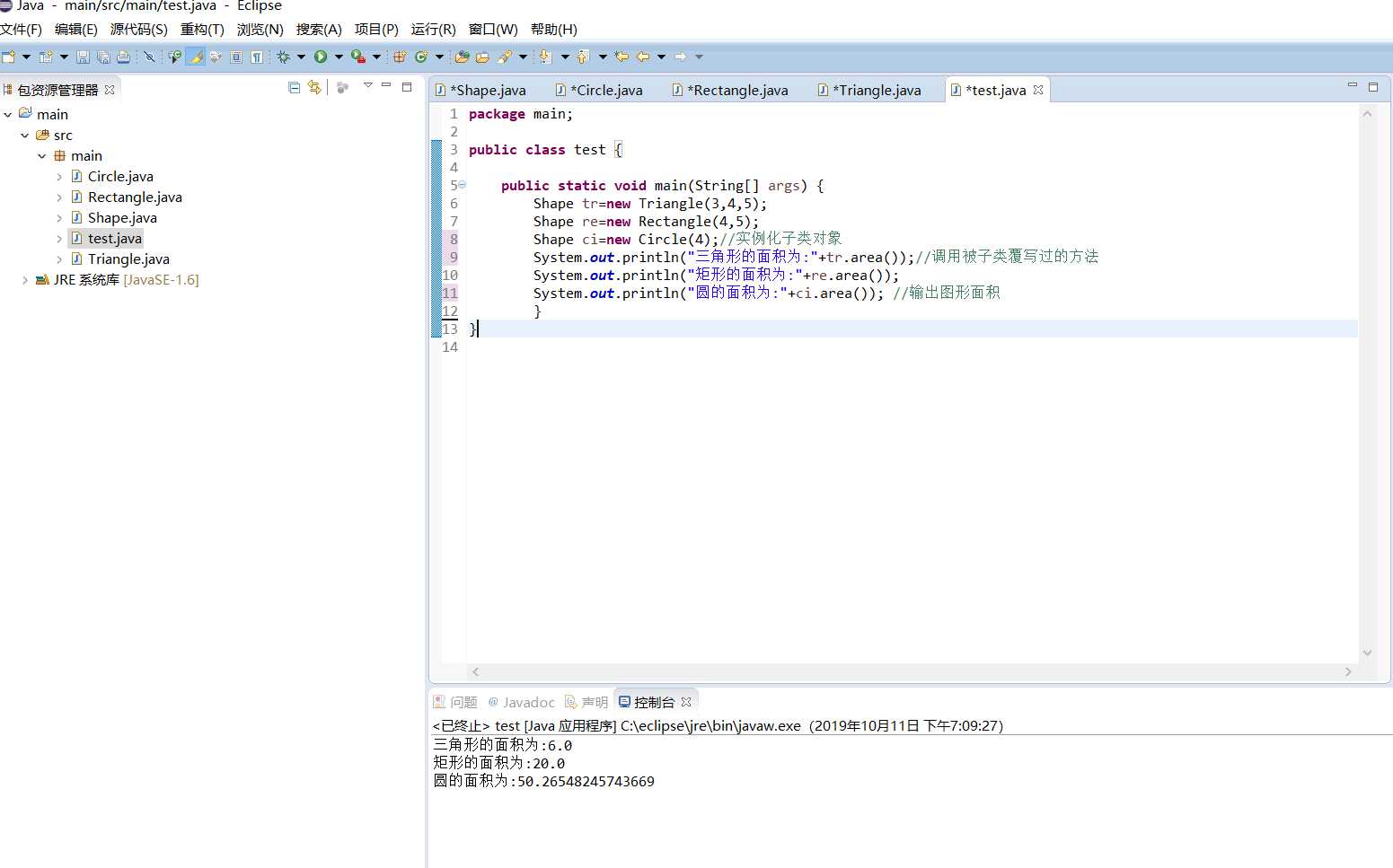This screenshot has width=1393, height=868.
Task: Open the Back history dropdown arrow
Action: [x=662, y=57]
